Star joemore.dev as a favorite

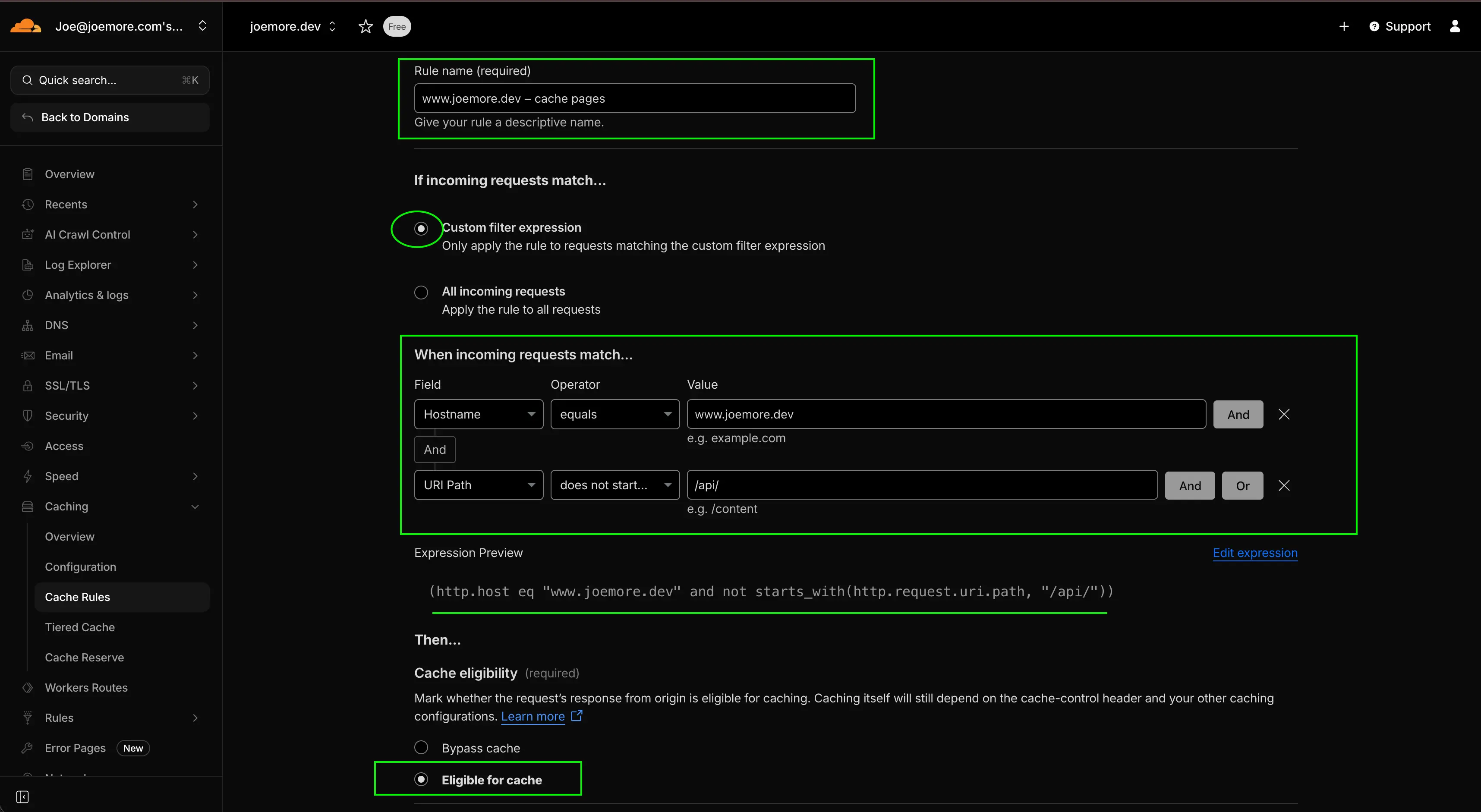pyautogui.click(x=366, y=26)
